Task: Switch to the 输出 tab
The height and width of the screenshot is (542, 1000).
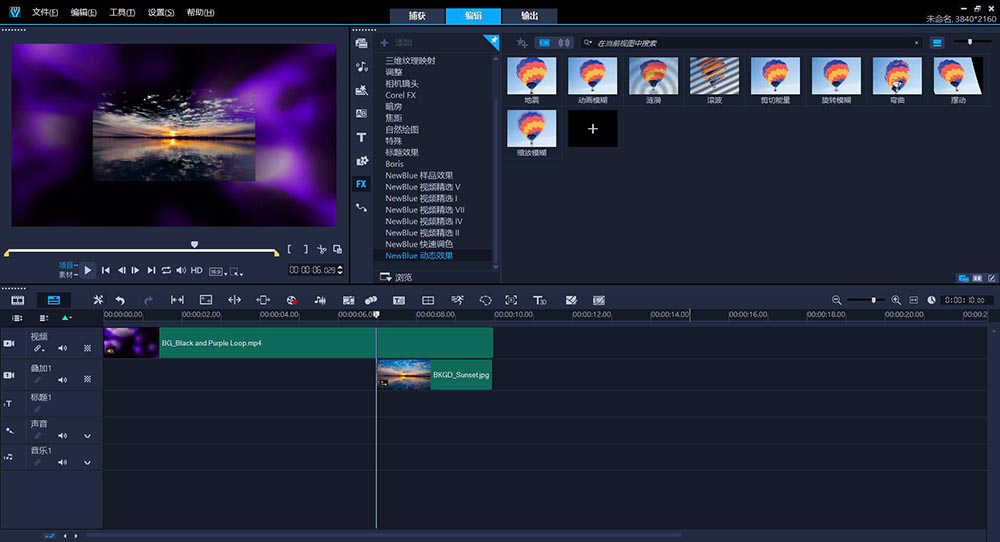Action: [530, 16]
